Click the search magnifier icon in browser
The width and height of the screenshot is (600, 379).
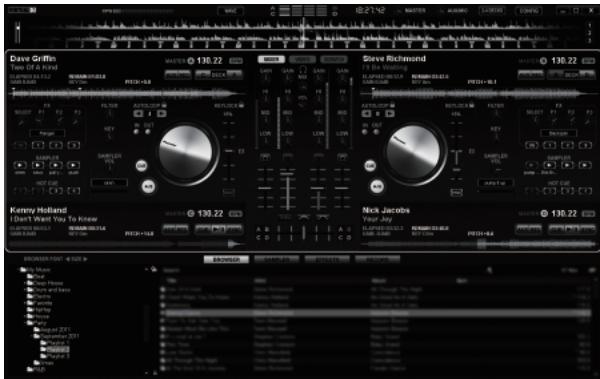pos(489,270)
